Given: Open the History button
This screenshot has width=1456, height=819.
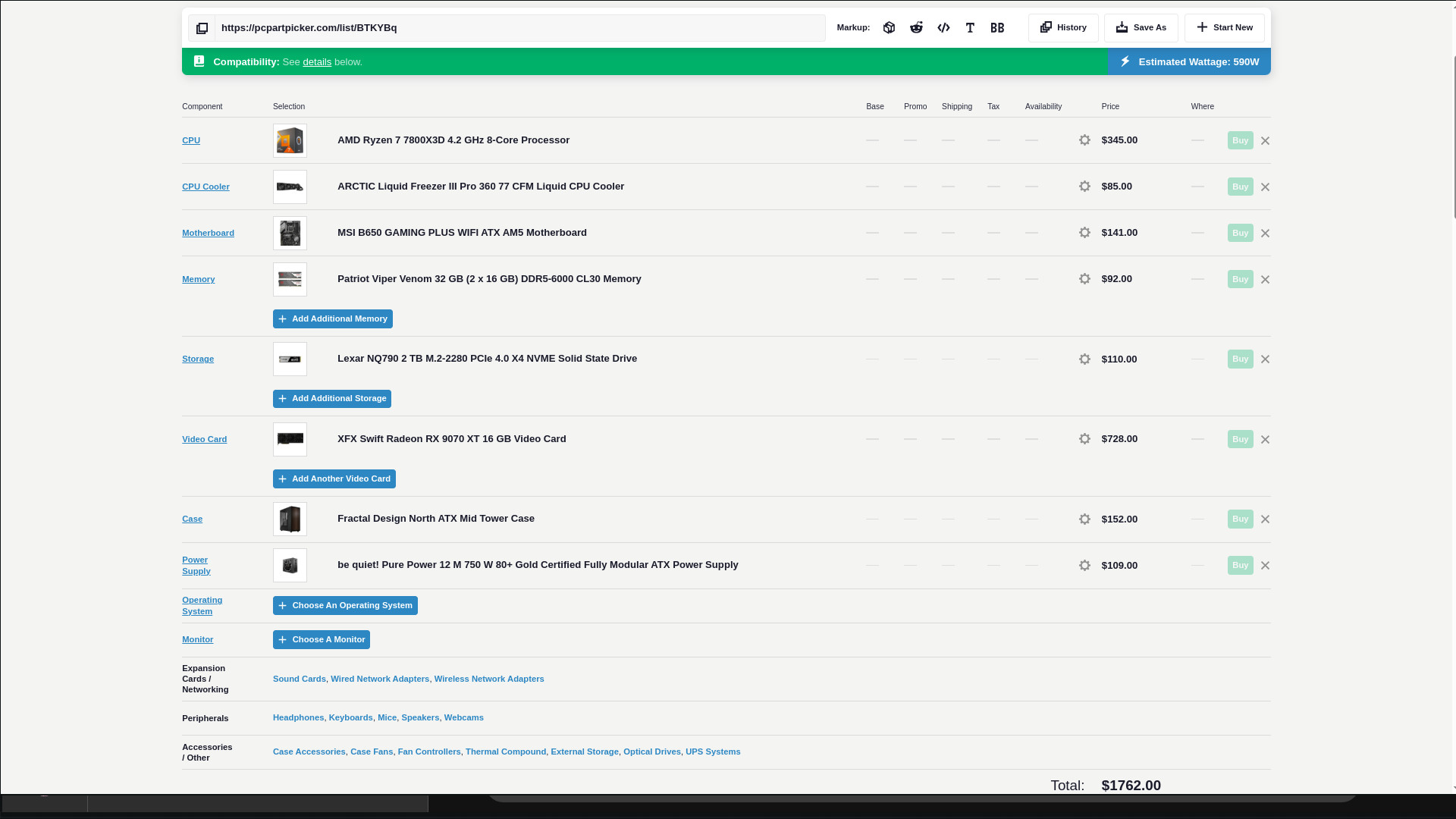Looking at the screenshot, I should [x=1063, y=28].
